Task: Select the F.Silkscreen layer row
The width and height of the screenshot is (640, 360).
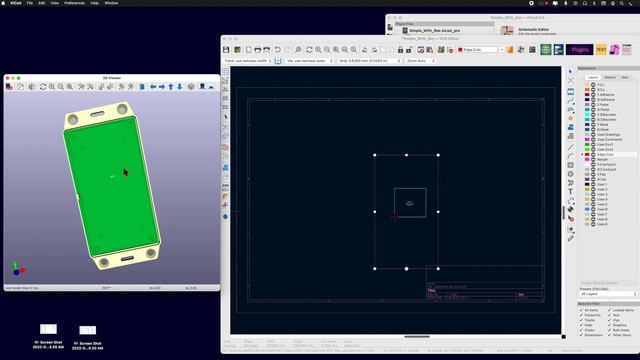Action: (x=610, y=115)
